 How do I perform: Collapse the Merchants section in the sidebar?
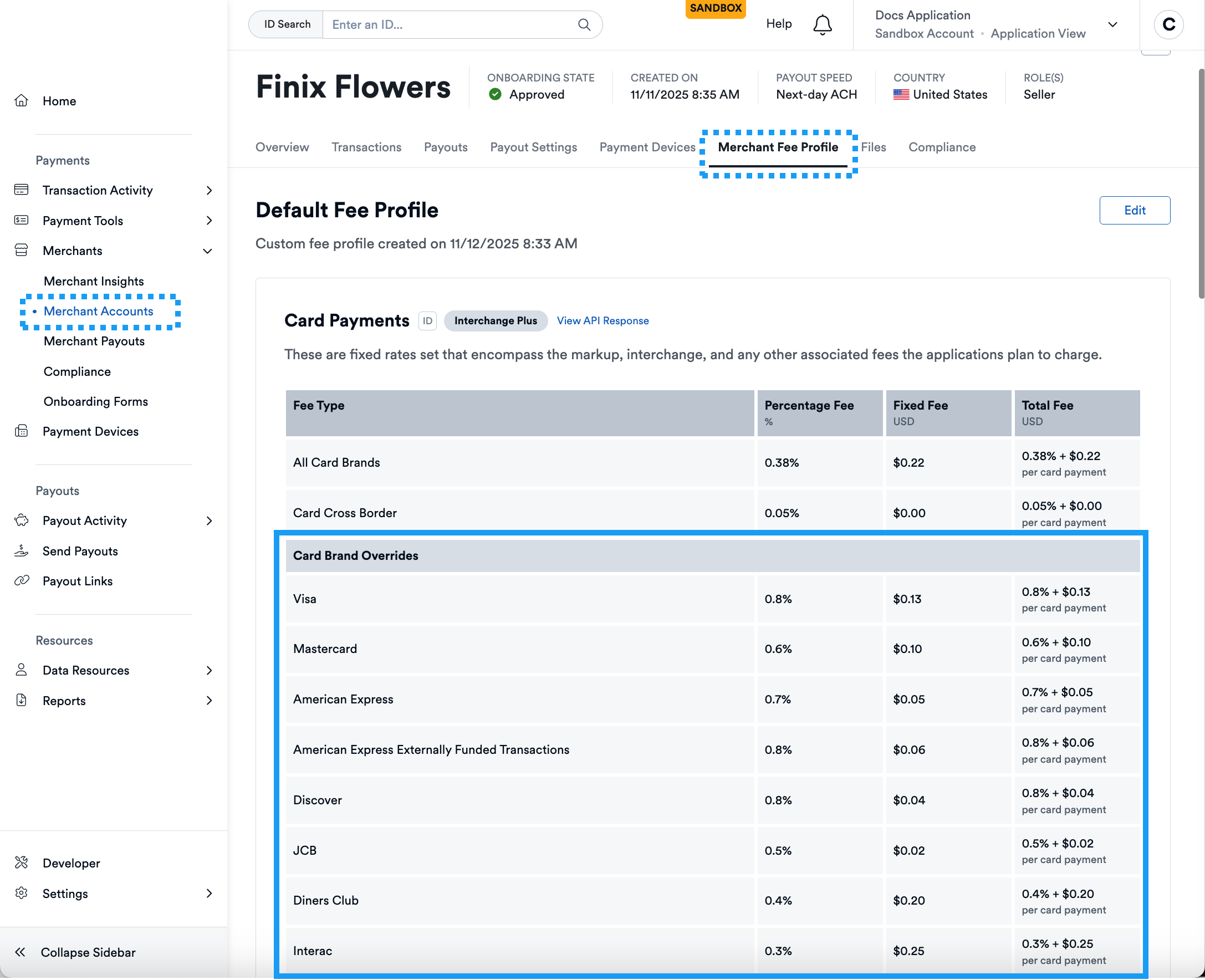pos(208,250)
